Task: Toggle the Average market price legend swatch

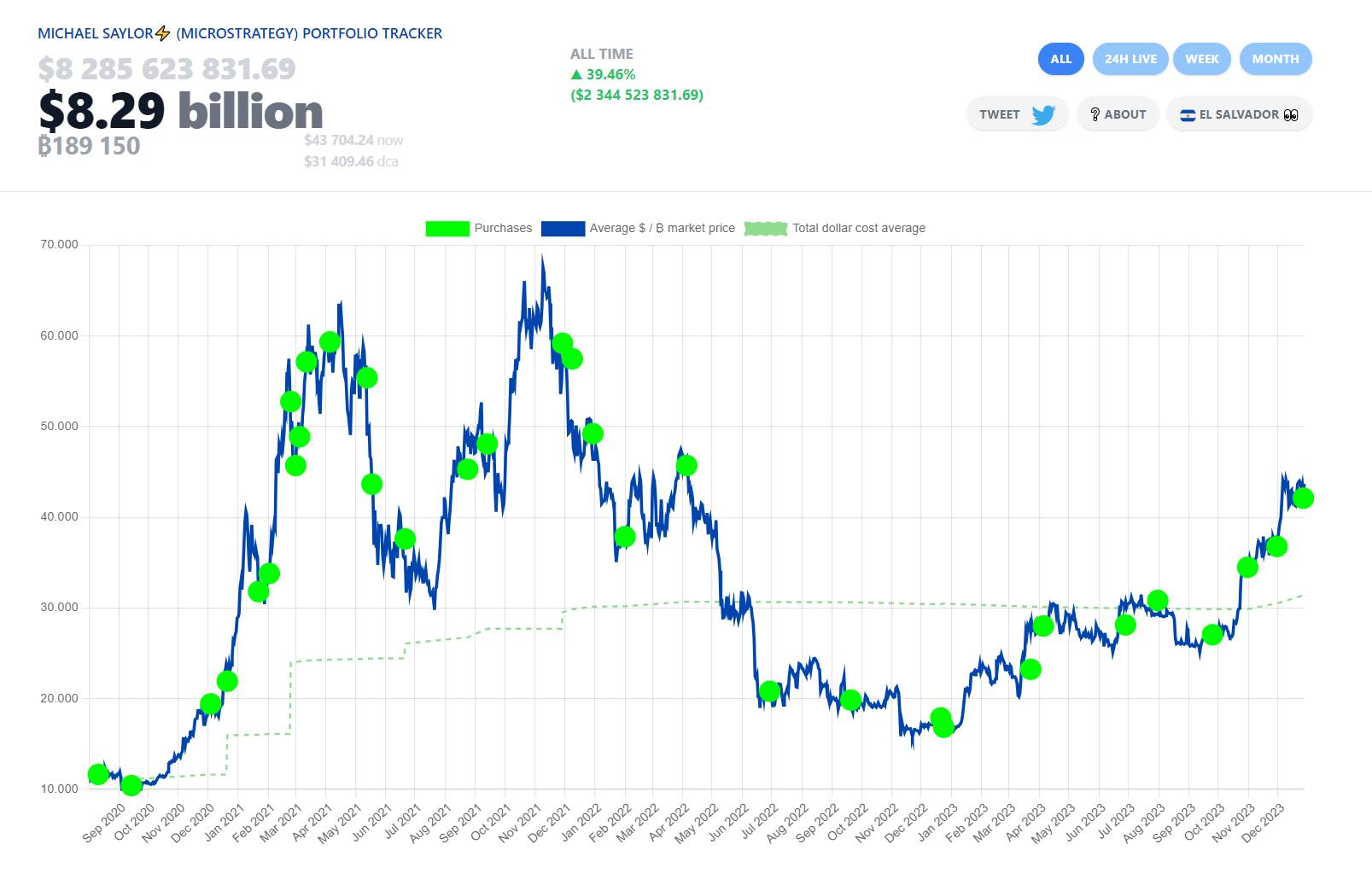Action: 563,229
